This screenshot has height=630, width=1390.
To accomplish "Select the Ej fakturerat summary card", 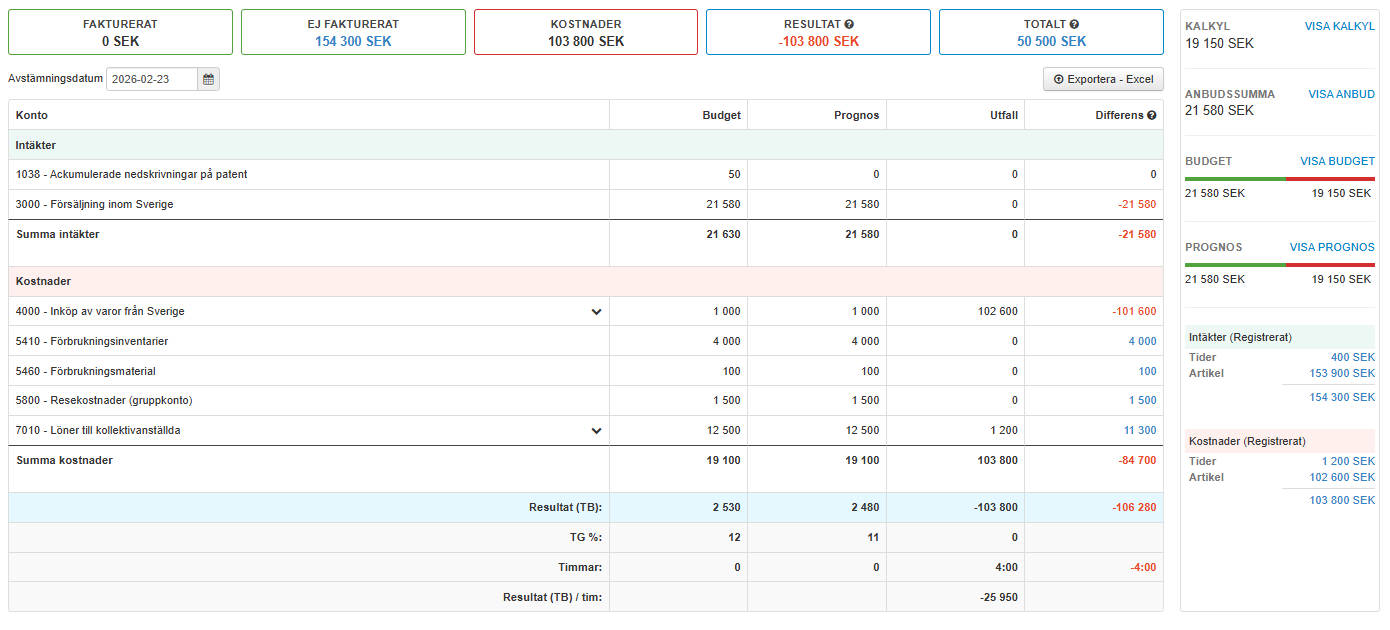I will click(x=353, y=32).
